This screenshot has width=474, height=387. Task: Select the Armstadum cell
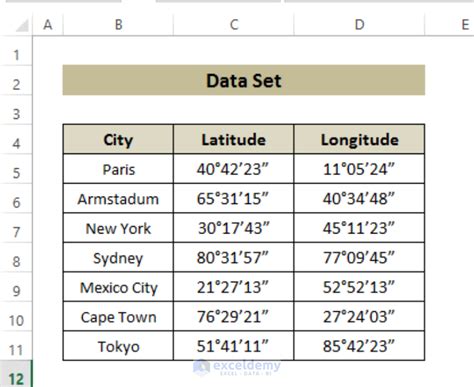pos(118,199)
